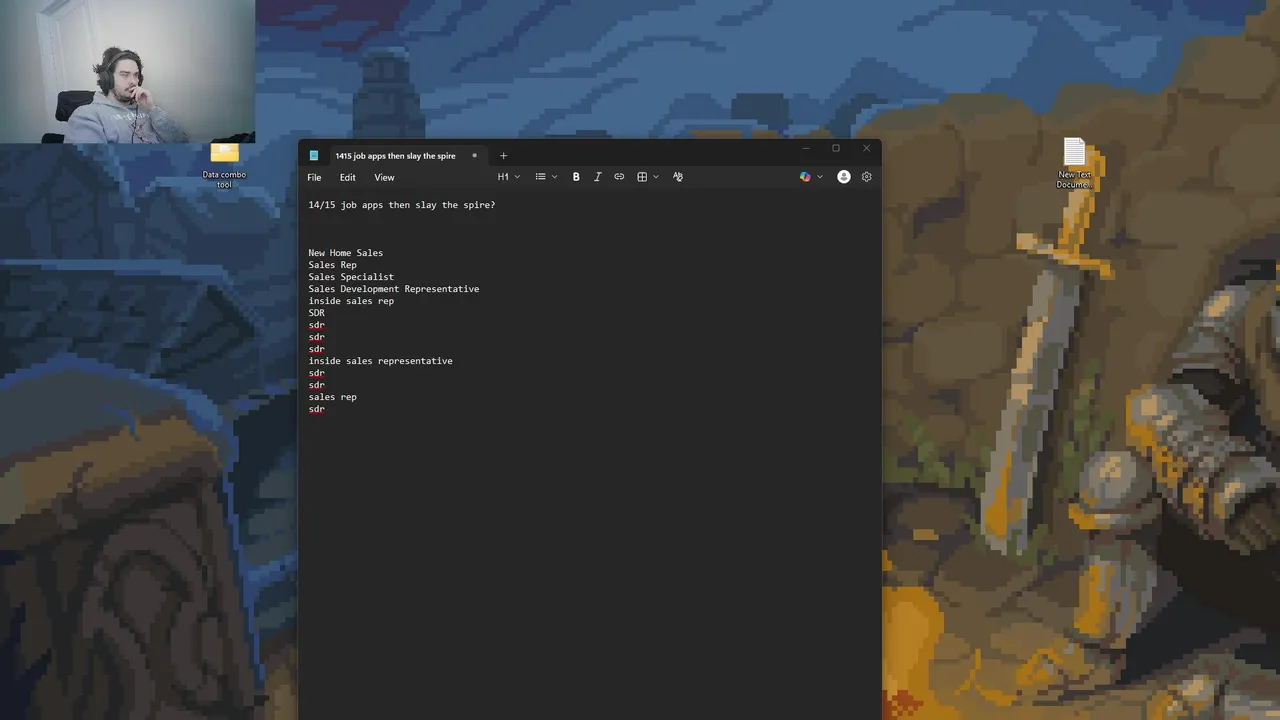Click the 'New Home Sales' line

346,253
